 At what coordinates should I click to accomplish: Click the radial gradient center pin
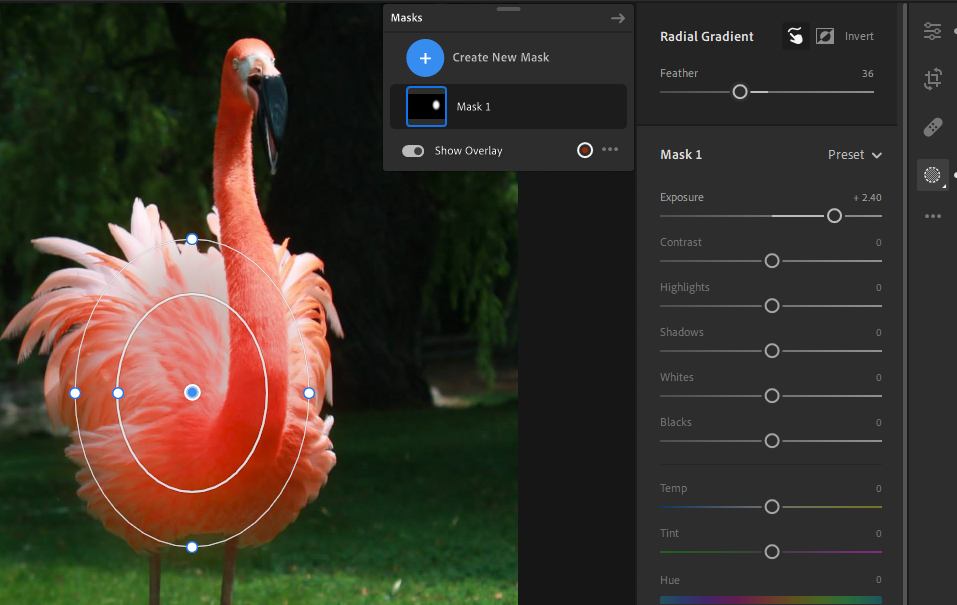pos(192,393)
